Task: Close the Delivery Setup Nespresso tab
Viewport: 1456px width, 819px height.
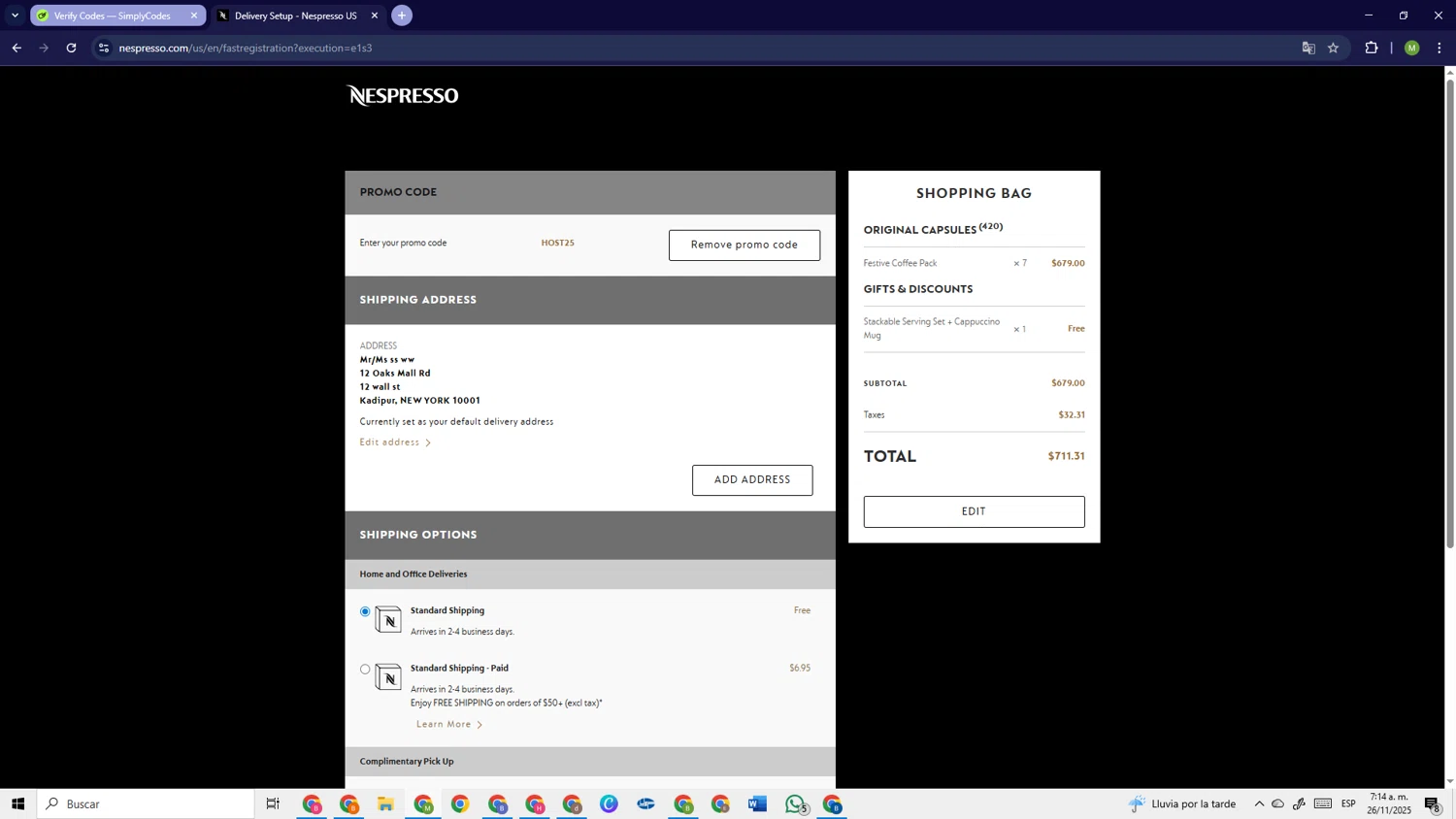Action: (375, 16)
